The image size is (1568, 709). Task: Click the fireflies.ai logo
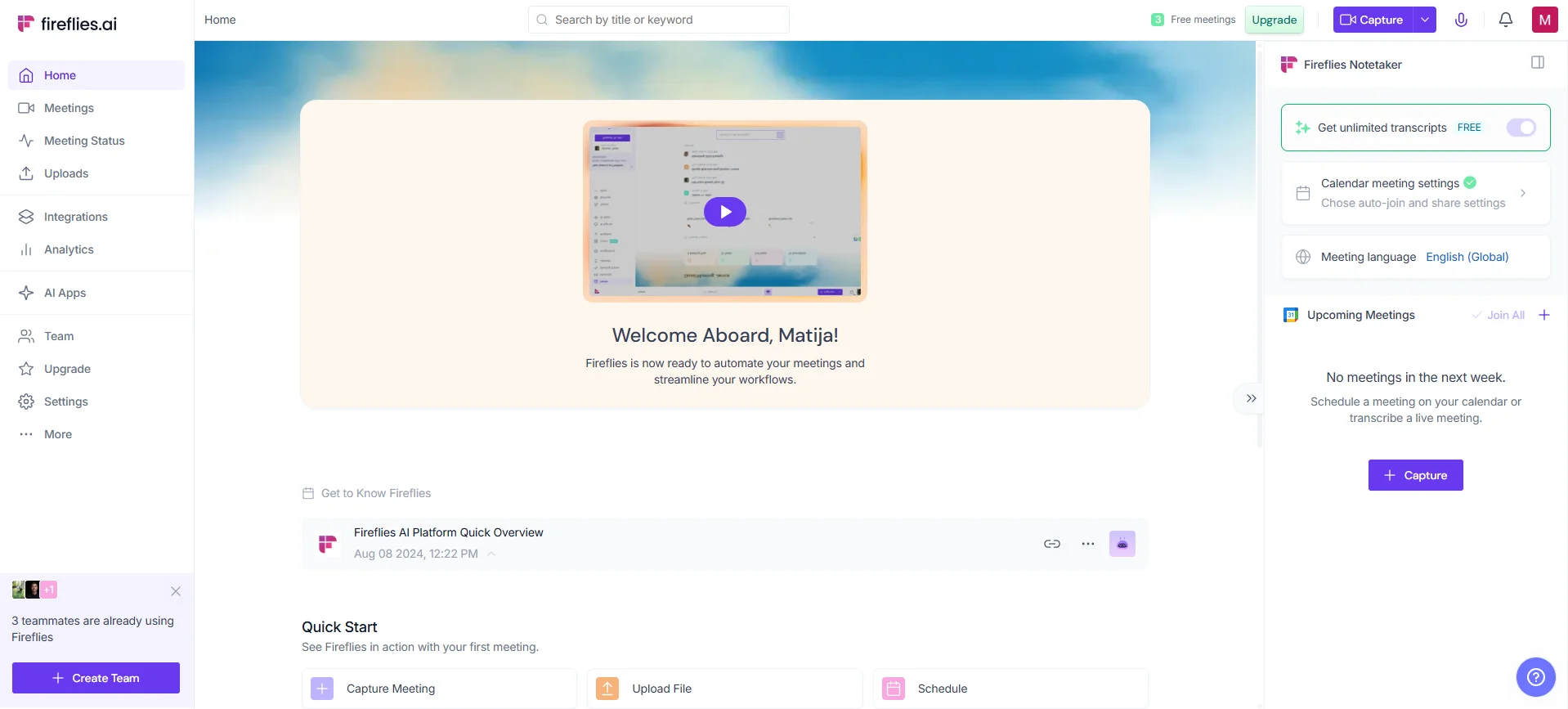coord(67,24)
